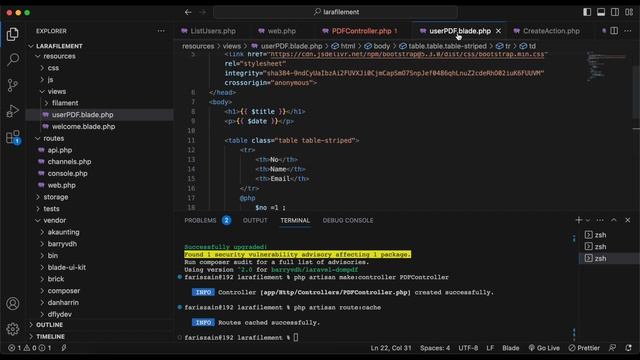Collapse the routes folder
This screenshot has height=360, width=640.
[x=53, y=138]
